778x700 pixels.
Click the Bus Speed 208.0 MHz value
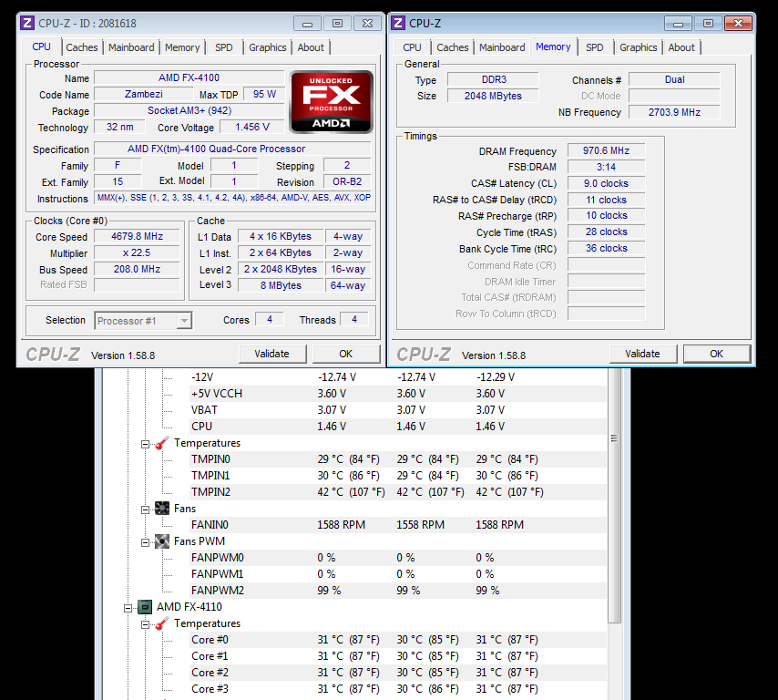coord(137,269)
